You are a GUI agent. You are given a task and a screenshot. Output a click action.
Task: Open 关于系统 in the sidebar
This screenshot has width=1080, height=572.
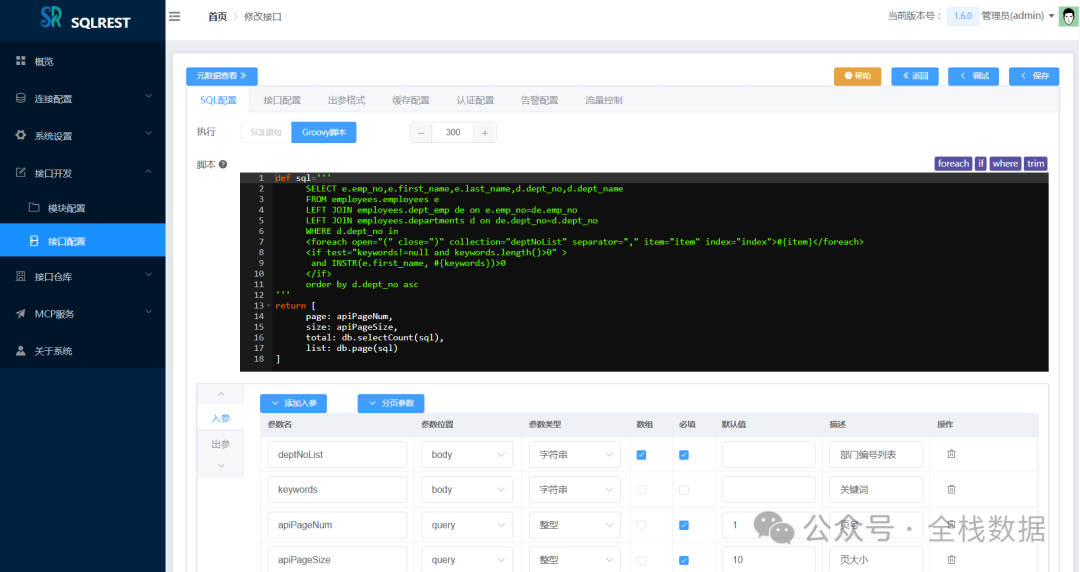tap(53, 351)
